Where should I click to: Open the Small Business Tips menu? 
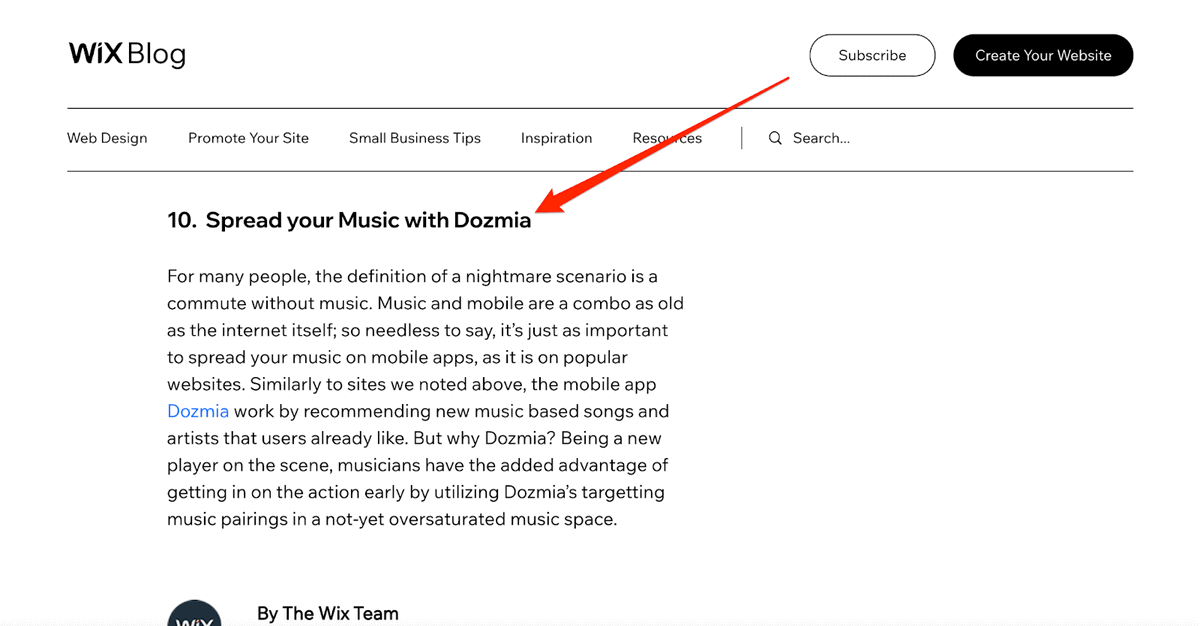click(x=415, y=138)
